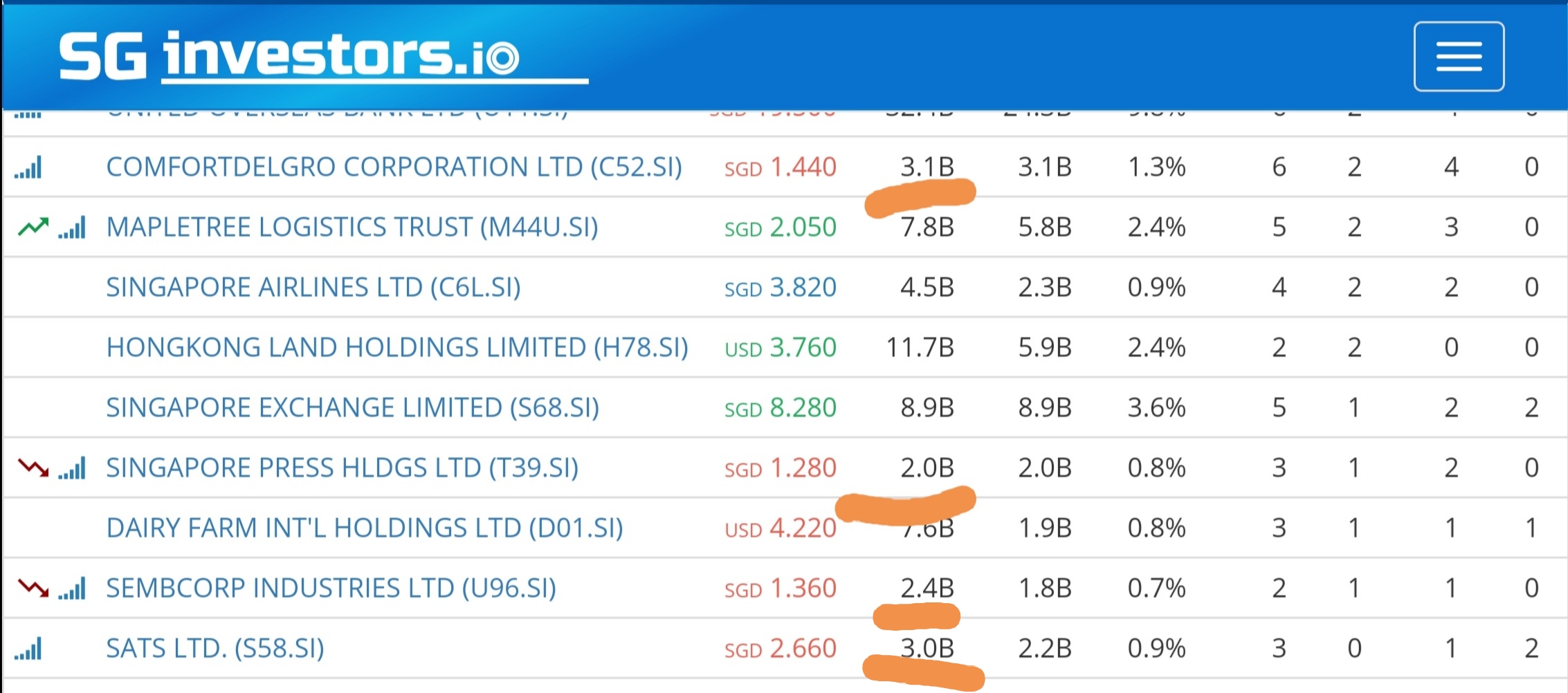The image size is (1568, 693).
Task: Open DAIRY FARM INT'L HOLDINGS LTD link
Action: [x=364, y=528]
